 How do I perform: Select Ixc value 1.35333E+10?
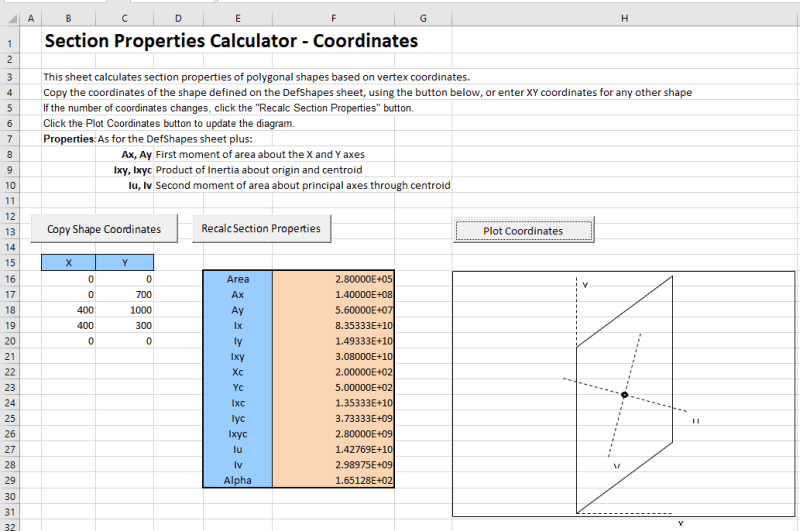click(333, 403)
